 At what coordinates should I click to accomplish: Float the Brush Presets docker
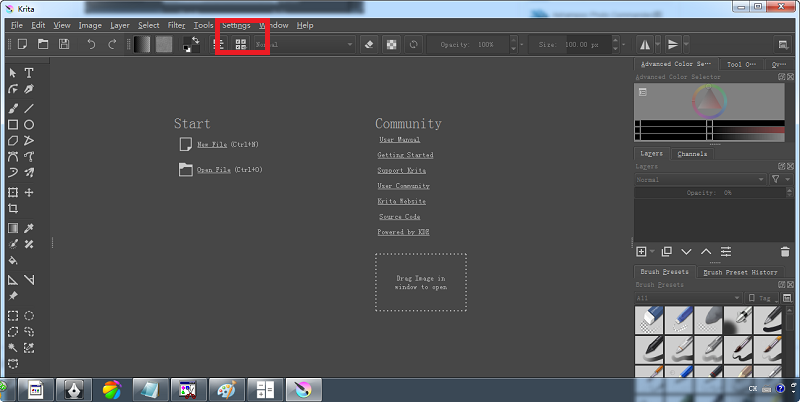coord(781,285)
